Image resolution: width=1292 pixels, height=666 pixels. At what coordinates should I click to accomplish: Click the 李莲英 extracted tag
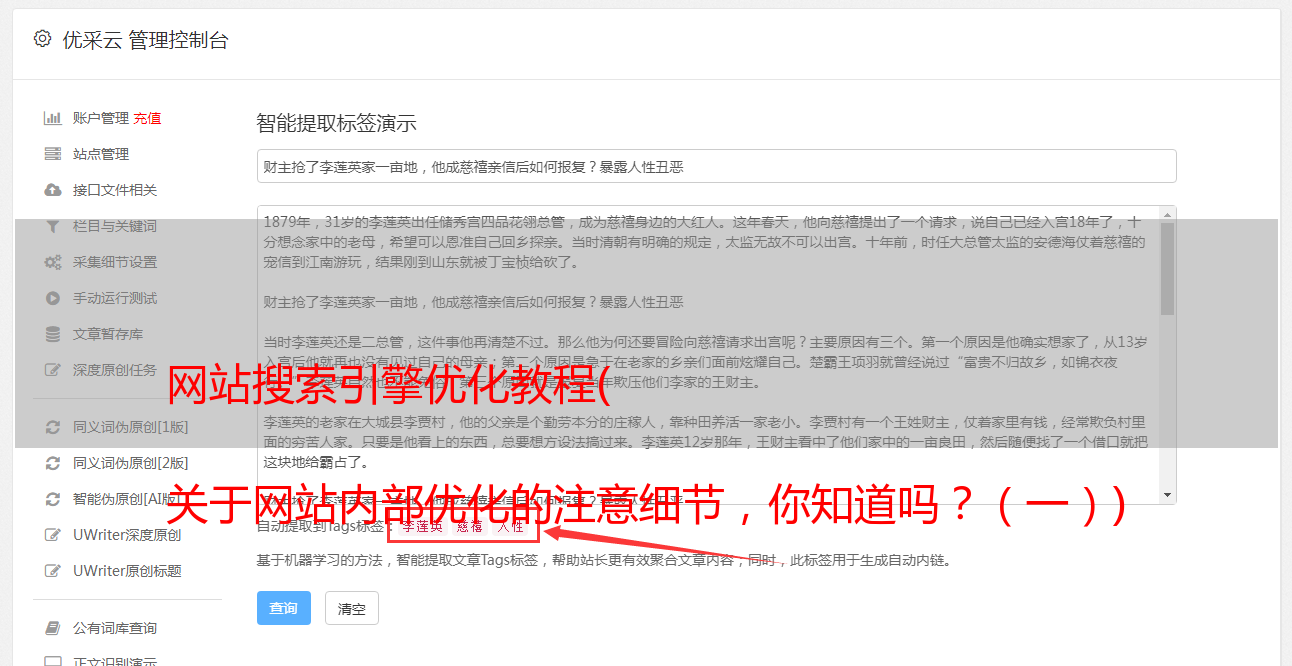pos(422,526)
